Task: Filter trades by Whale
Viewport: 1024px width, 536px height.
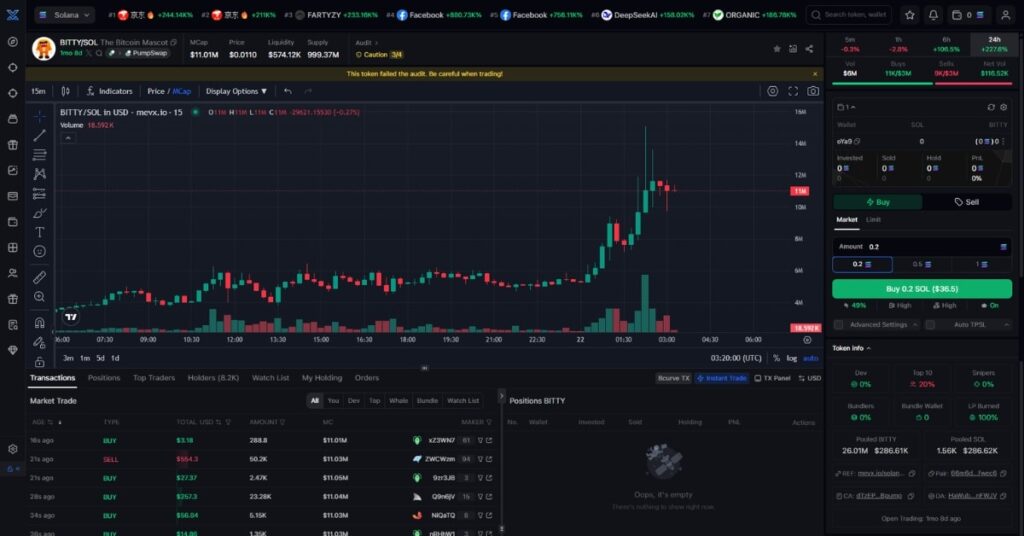Action: 398,401
